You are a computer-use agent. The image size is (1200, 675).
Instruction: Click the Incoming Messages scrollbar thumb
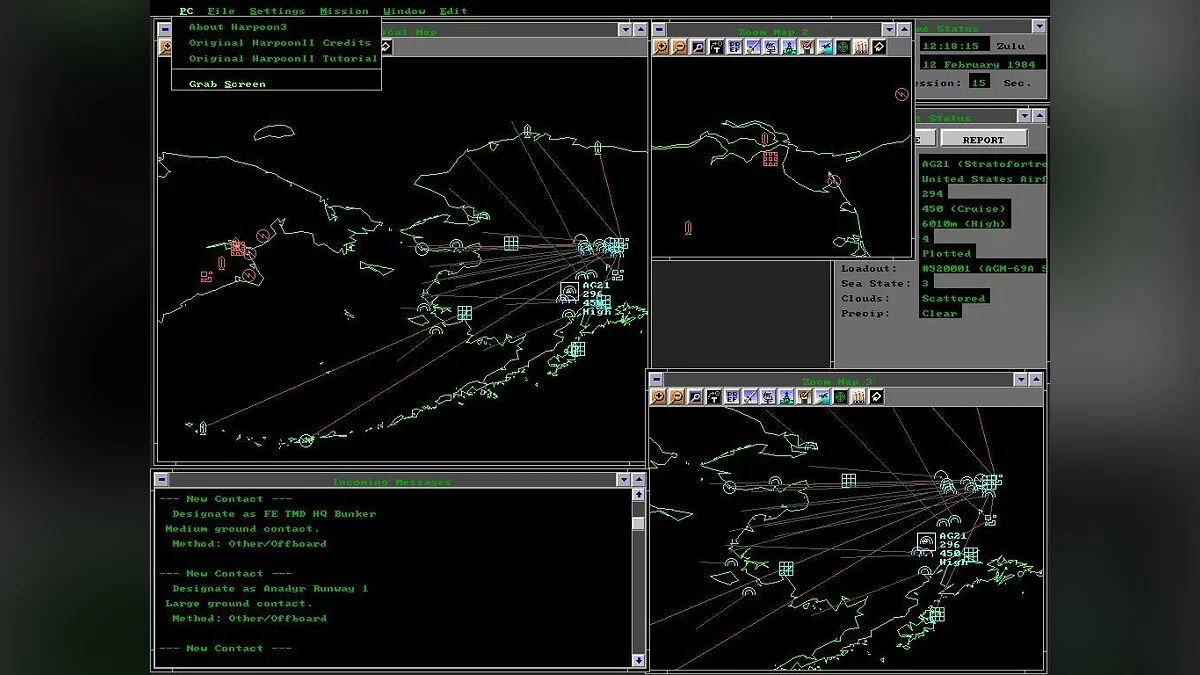[x=638, y=523]
